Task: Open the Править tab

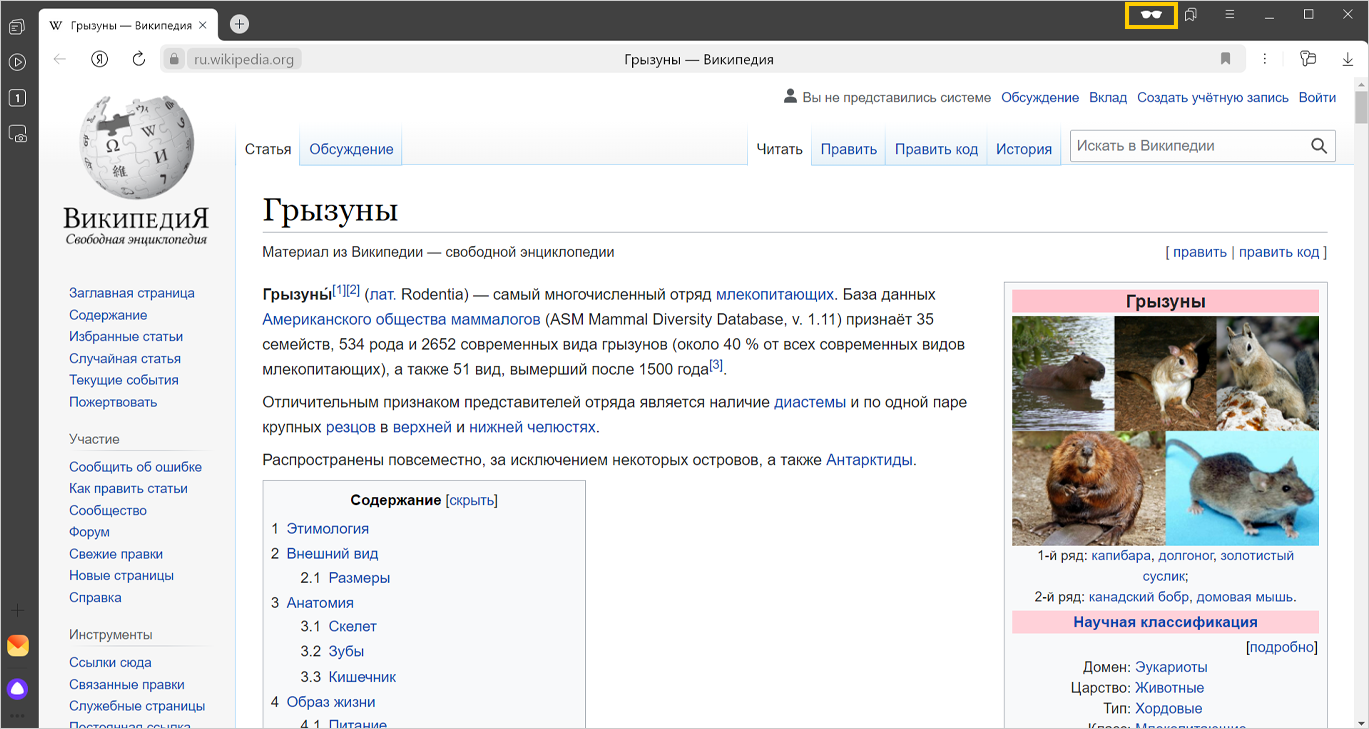Action: pos(848,149)
